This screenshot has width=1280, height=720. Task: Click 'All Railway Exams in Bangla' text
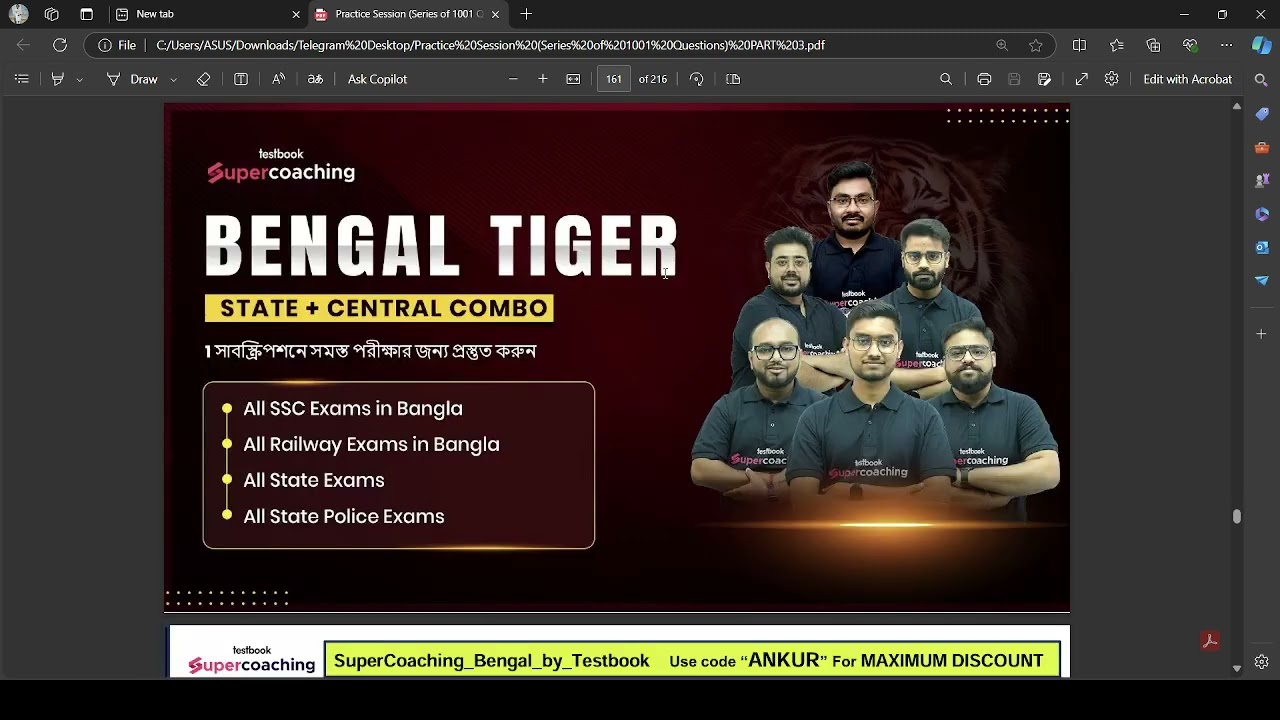pos(371,444)
